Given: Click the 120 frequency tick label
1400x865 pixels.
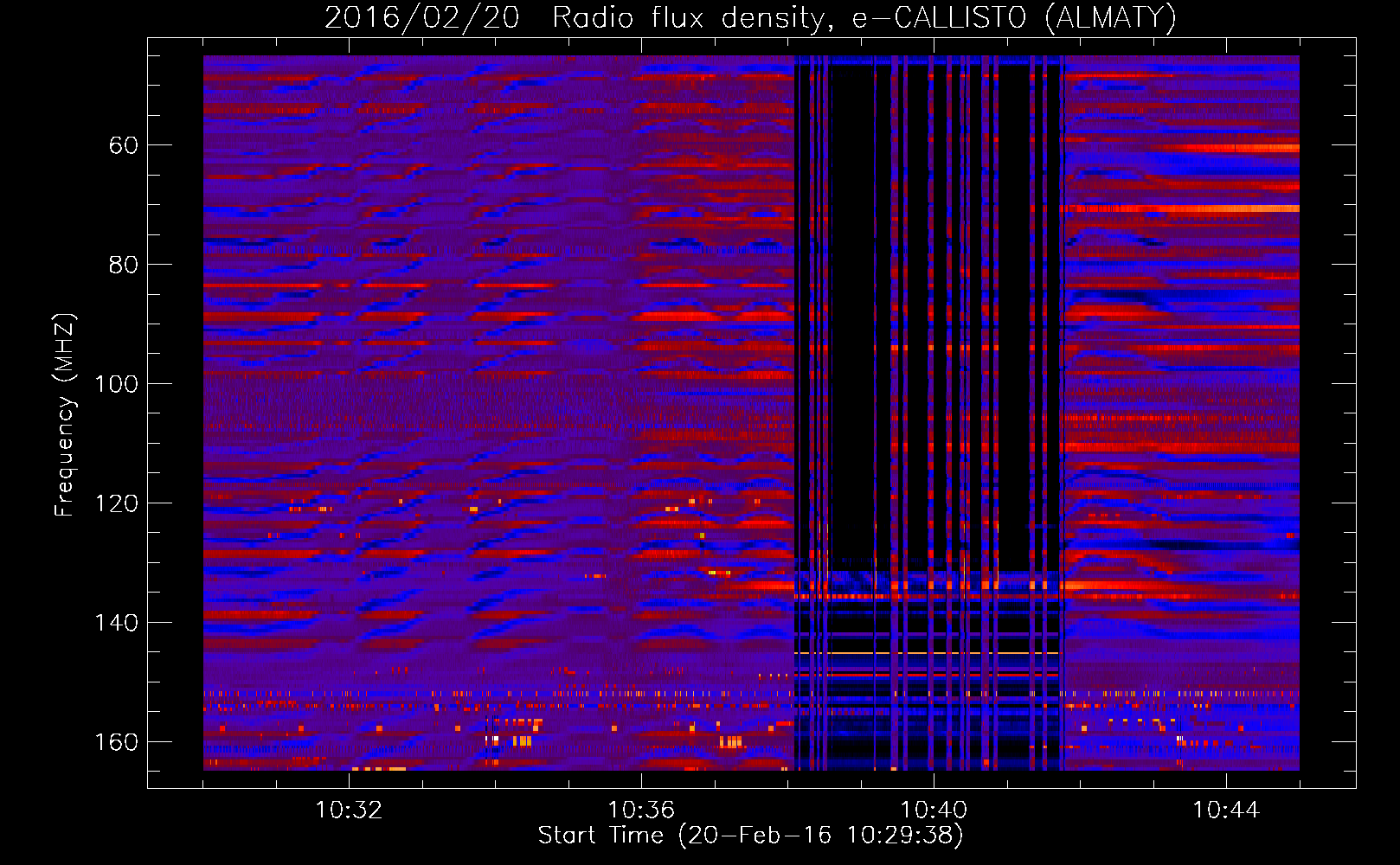Looking at the screenshot, I should point(116,503).
